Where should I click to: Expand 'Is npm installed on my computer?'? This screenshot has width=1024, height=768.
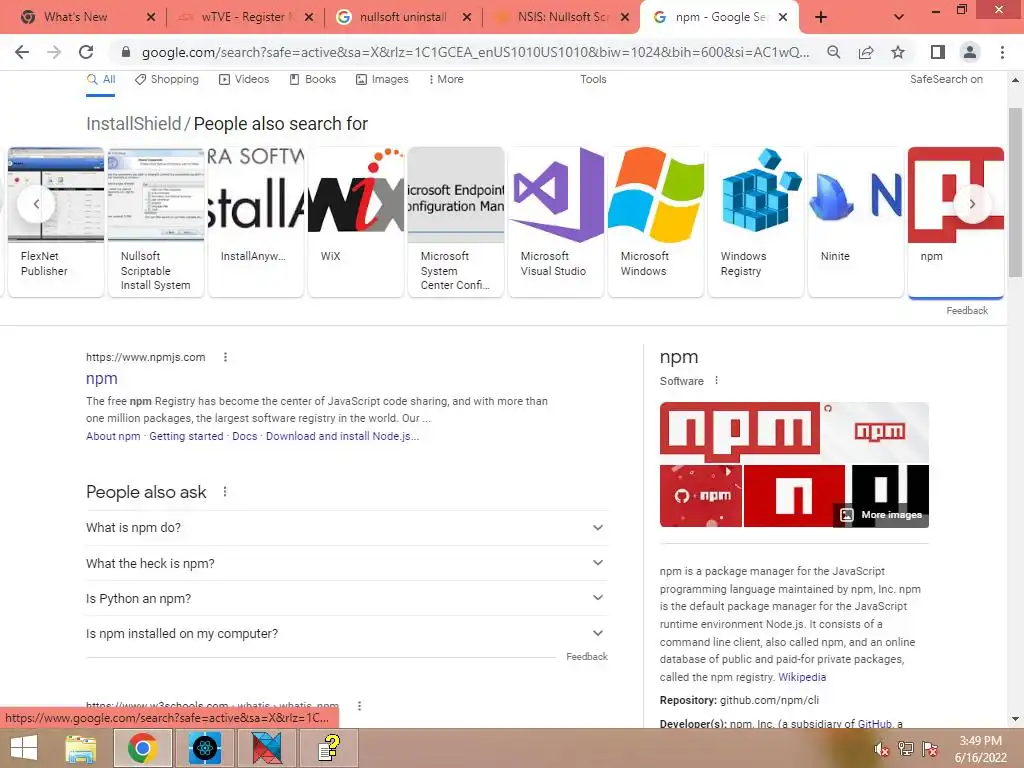(x=346, y=633)
